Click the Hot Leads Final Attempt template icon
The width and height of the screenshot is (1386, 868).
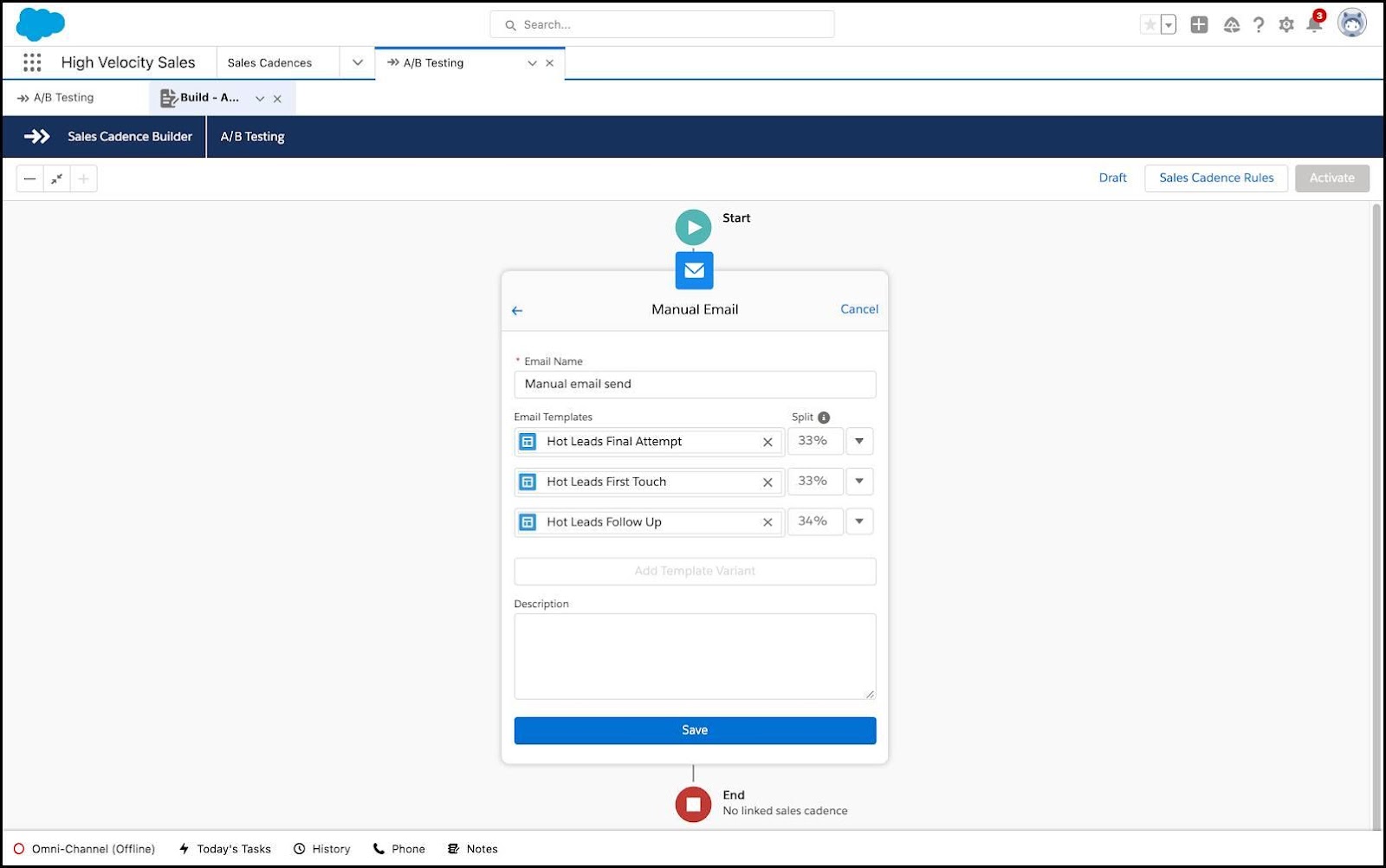pyautogui.click(x=528, y=442)
